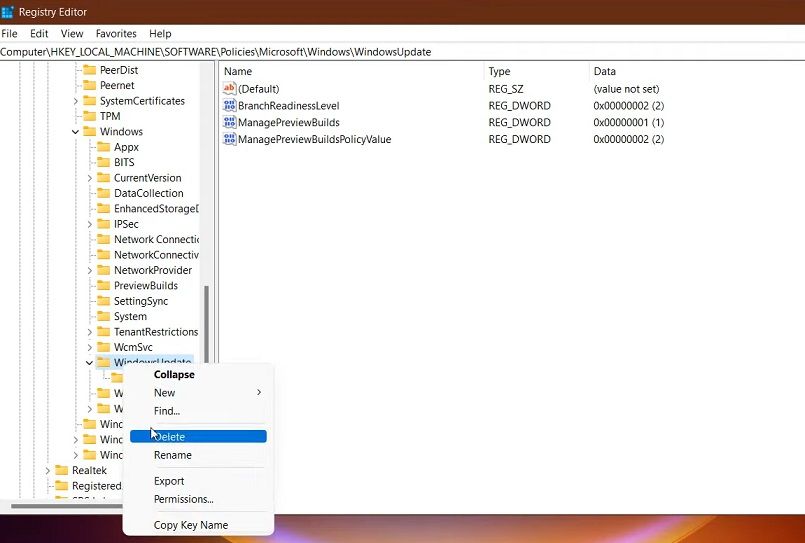Click the '0x00000001 (1)' data cell
This screenshot has height=543, width=805.
click(628, 122)
